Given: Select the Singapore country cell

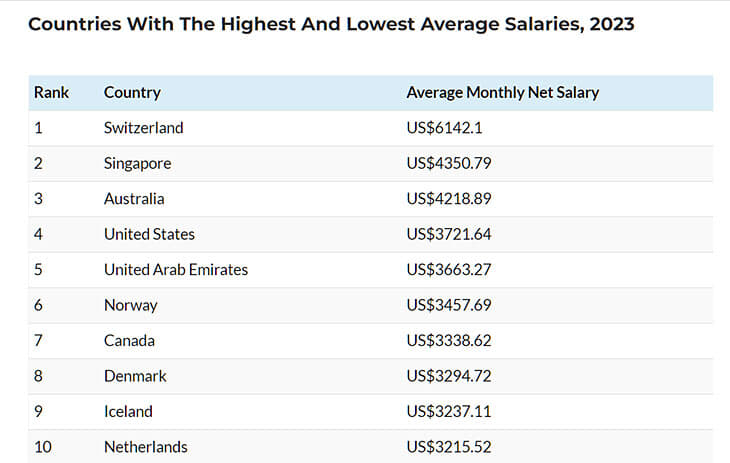Looking at the screenshot, I should point(137,164).
